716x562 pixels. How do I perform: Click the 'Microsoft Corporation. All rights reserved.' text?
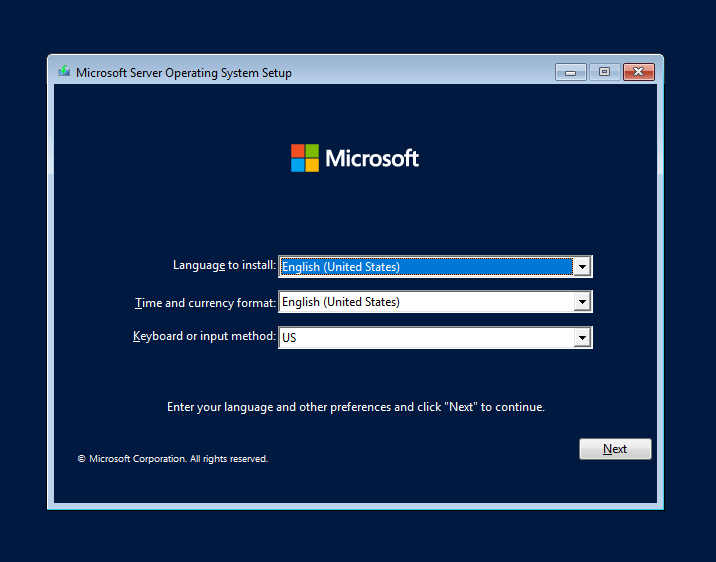(173, 459)
